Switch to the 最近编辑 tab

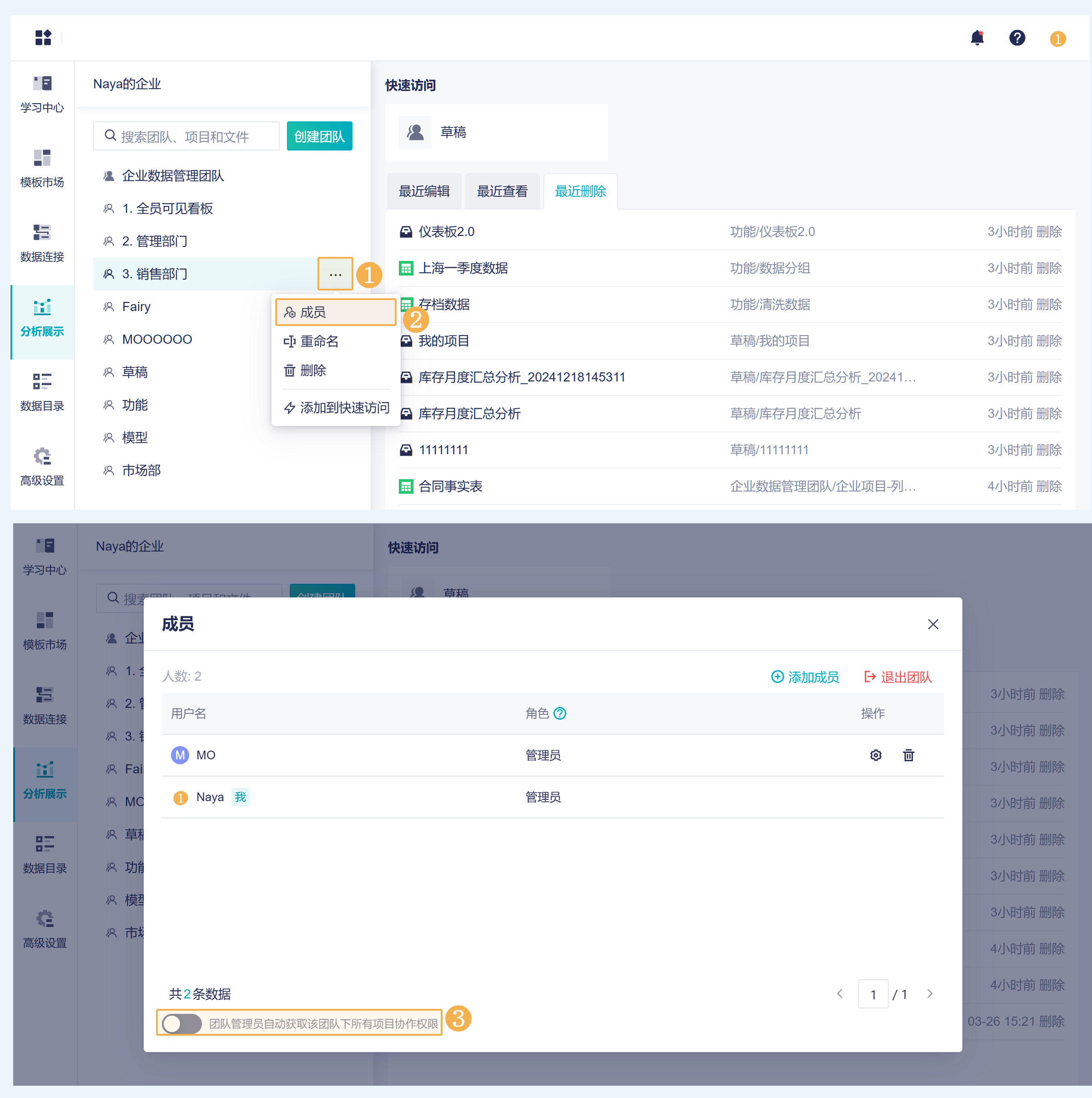[x=424, y=191]
